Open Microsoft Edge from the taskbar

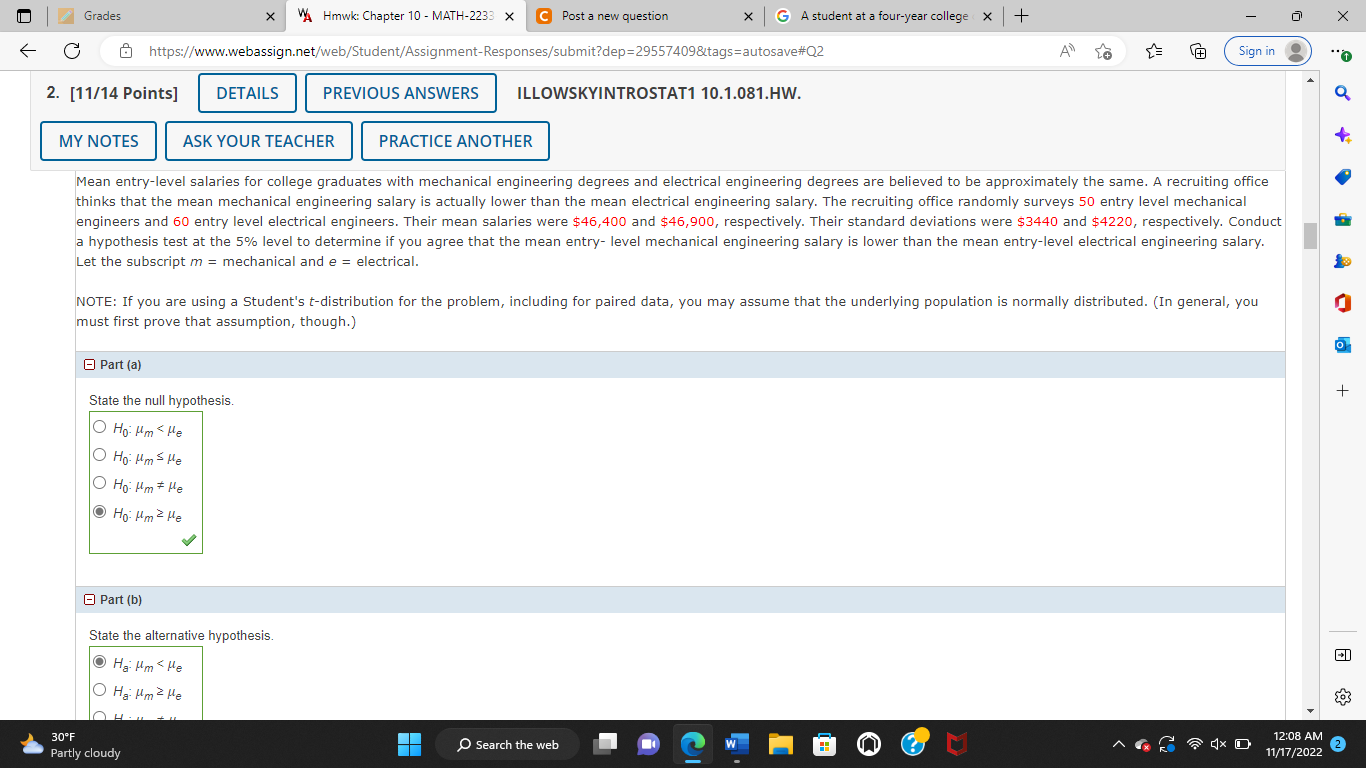pos(693,744)
